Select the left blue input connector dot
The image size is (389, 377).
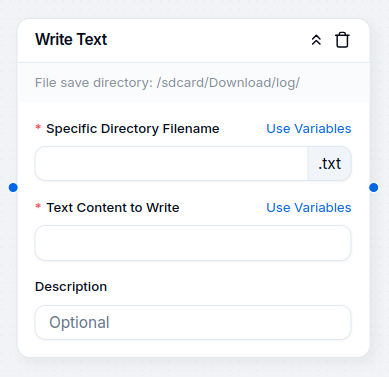pos(13,188)
